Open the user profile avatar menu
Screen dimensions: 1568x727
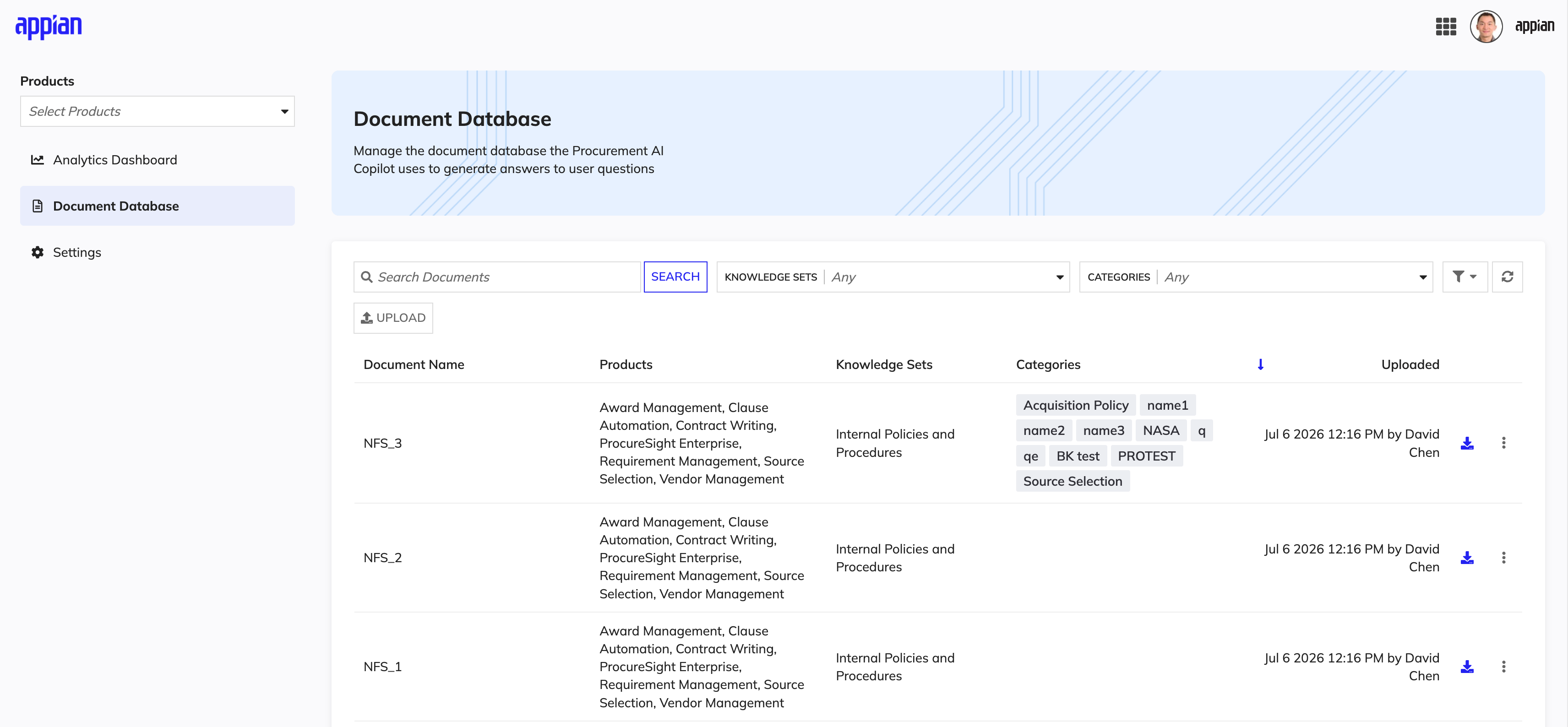tap(1486, 26)
